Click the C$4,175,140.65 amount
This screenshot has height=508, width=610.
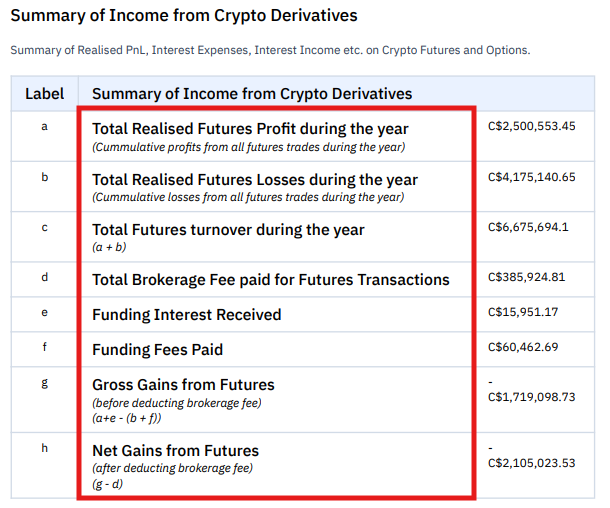tap(532, 177)
